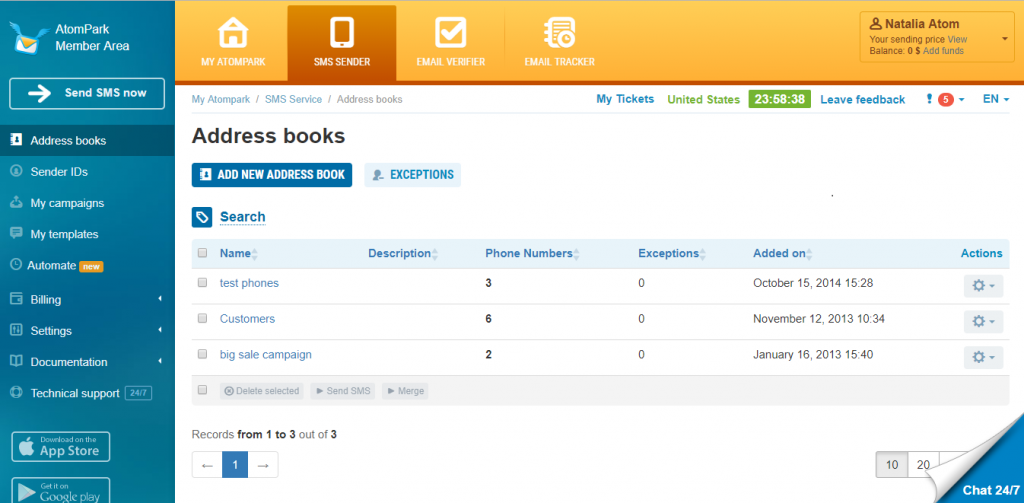Expand the Settings submenu arrow

(x=160, y=331)
